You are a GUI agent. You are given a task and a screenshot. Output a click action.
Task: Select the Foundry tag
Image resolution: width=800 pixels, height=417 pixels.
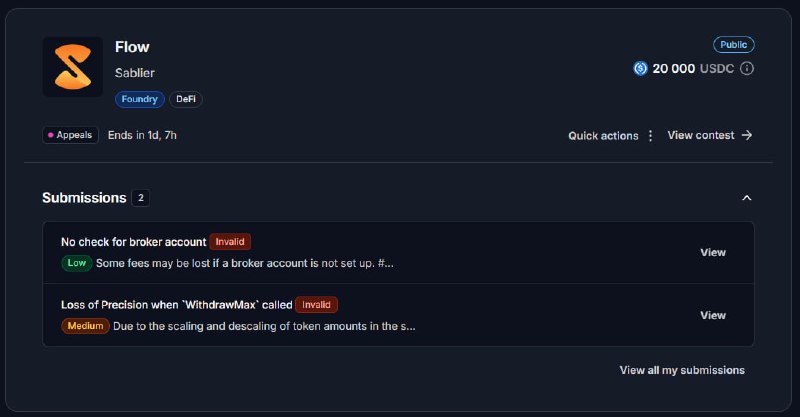coord(139,99)
